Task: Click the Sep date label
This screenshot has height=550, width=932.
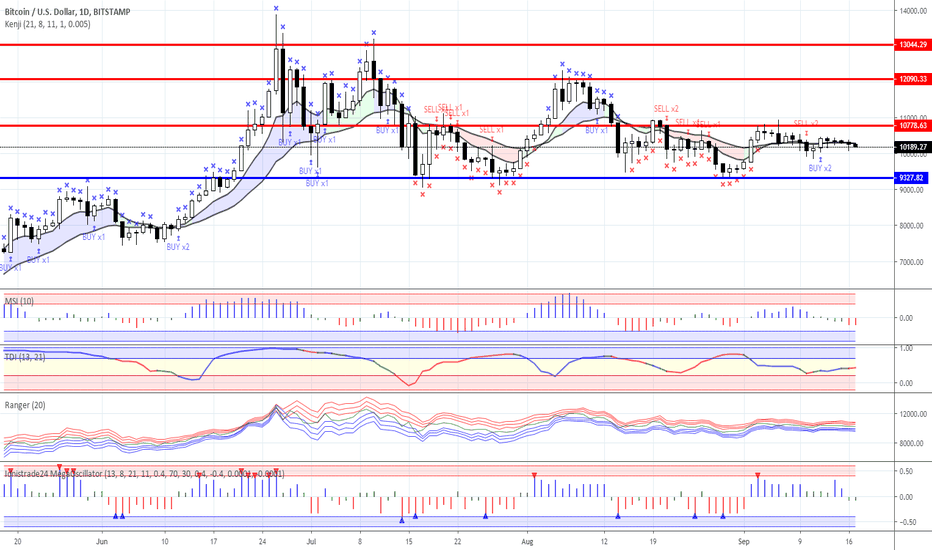Action: 744,542
